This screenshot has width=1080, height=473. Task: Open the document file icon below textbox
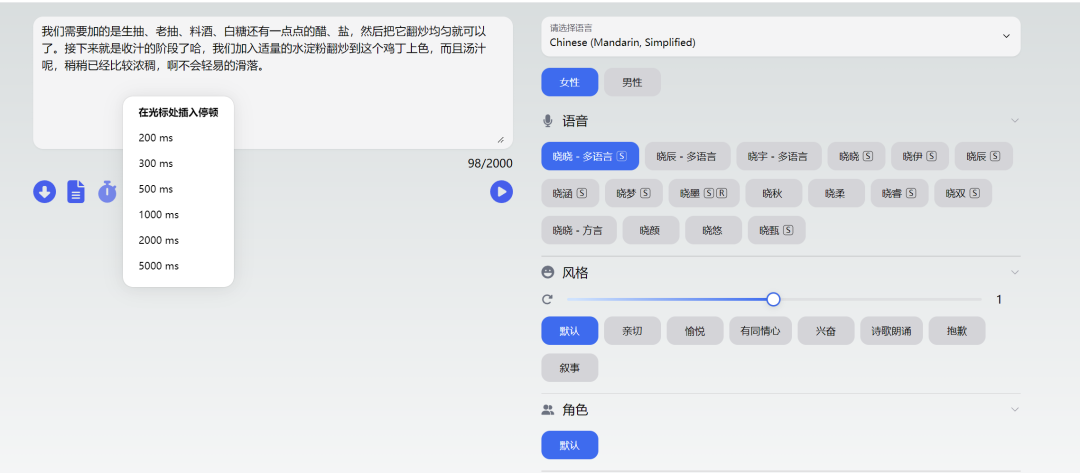click(76, 191)
